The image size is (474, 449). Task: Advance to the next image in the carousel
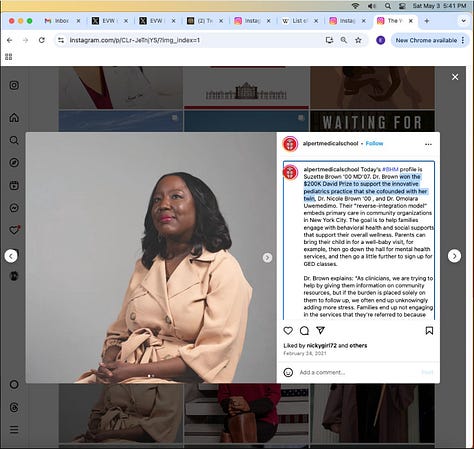click(267, 257)
